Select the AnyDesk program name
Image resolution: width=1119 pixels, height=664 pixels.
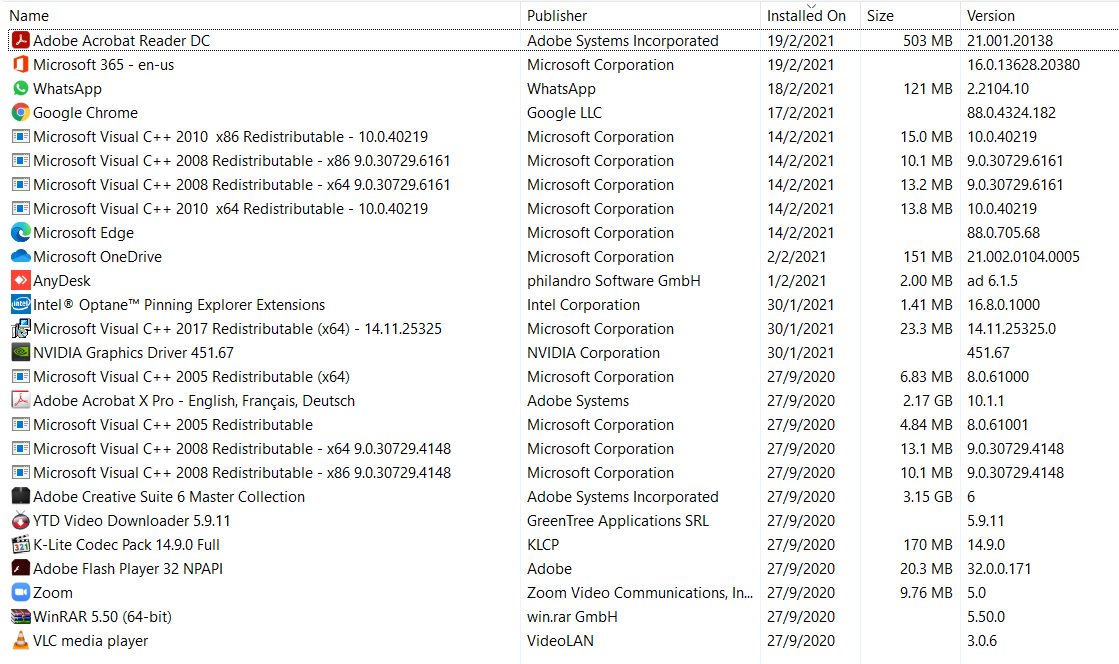point(61,281)
